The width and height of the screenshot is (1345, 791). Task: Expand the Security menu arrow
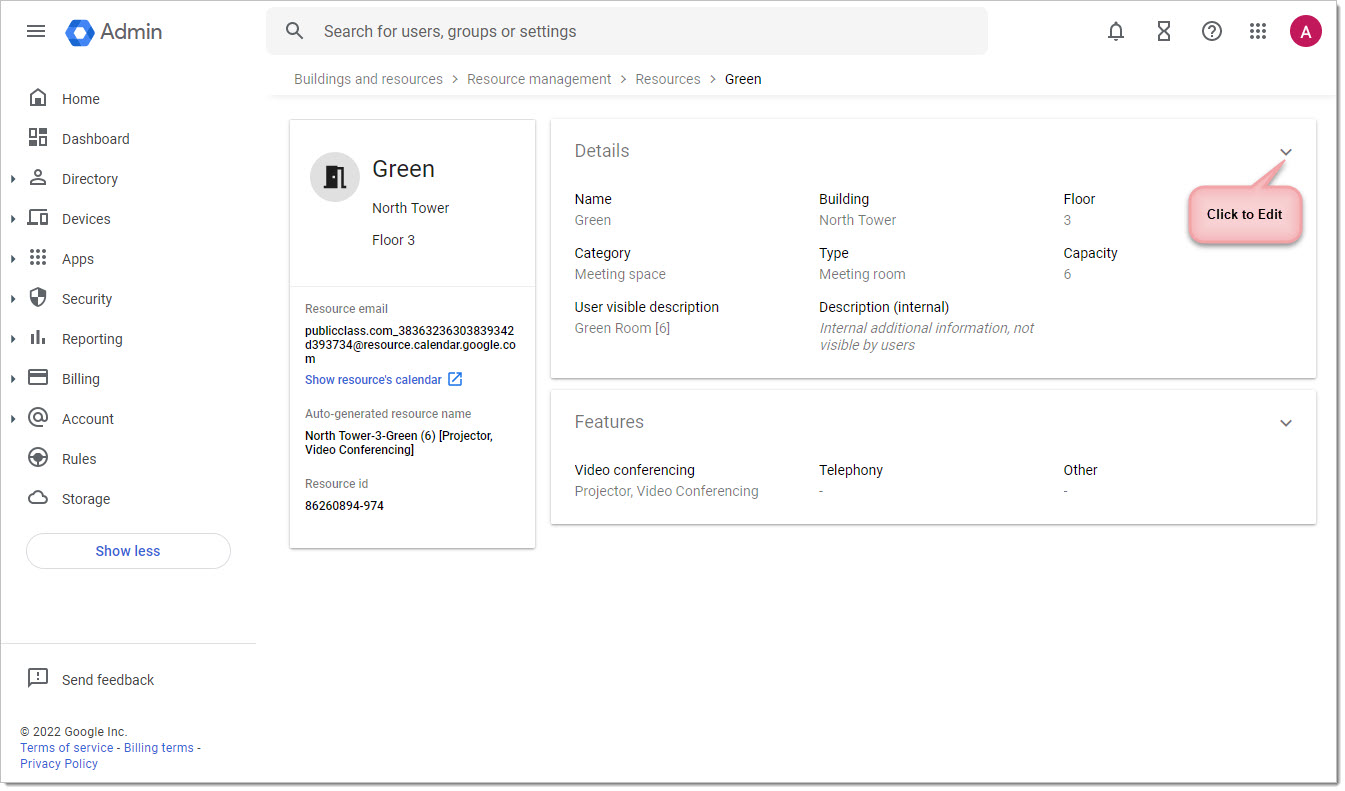pos(13,299)
